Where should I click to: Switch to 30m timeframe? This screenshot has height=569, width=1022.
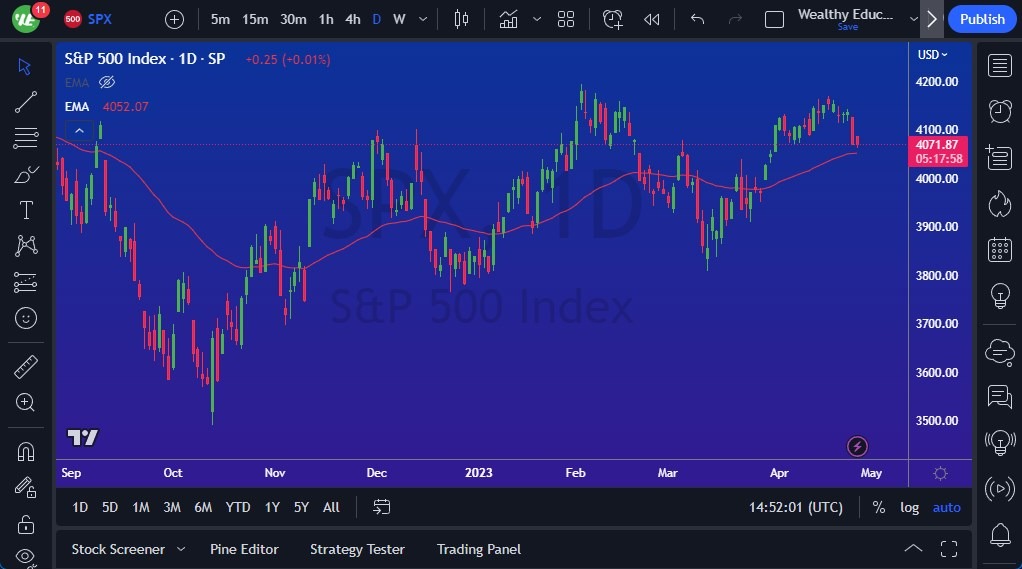point(293,20)
